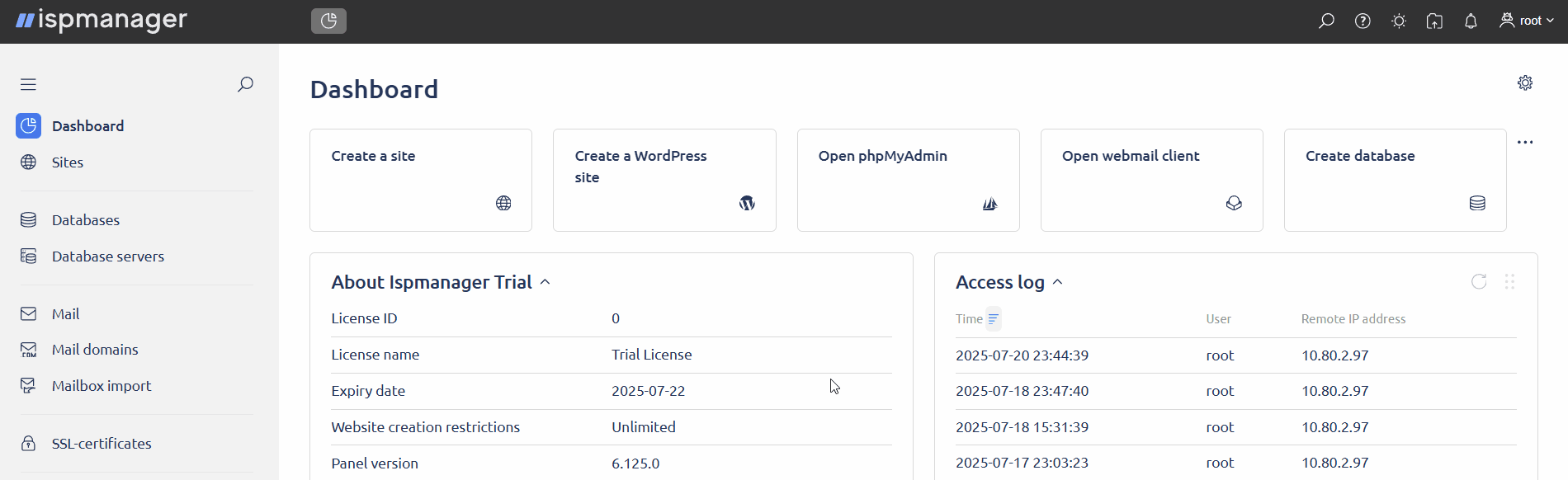Toggle the light/dark theme sun icon

tap(1399, 21)
